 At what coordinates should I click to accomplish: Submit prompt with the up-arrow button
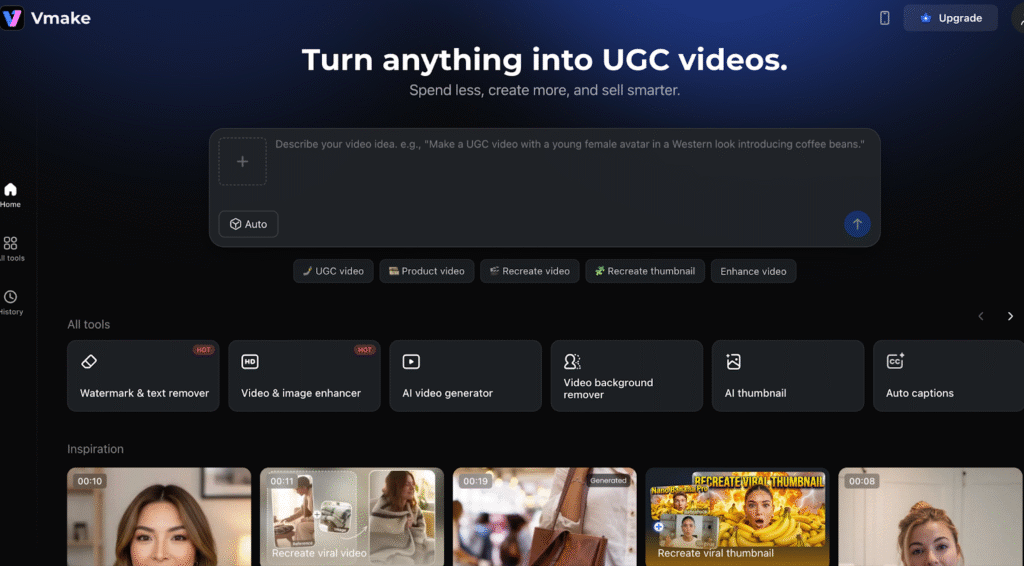tap(857, 224)
